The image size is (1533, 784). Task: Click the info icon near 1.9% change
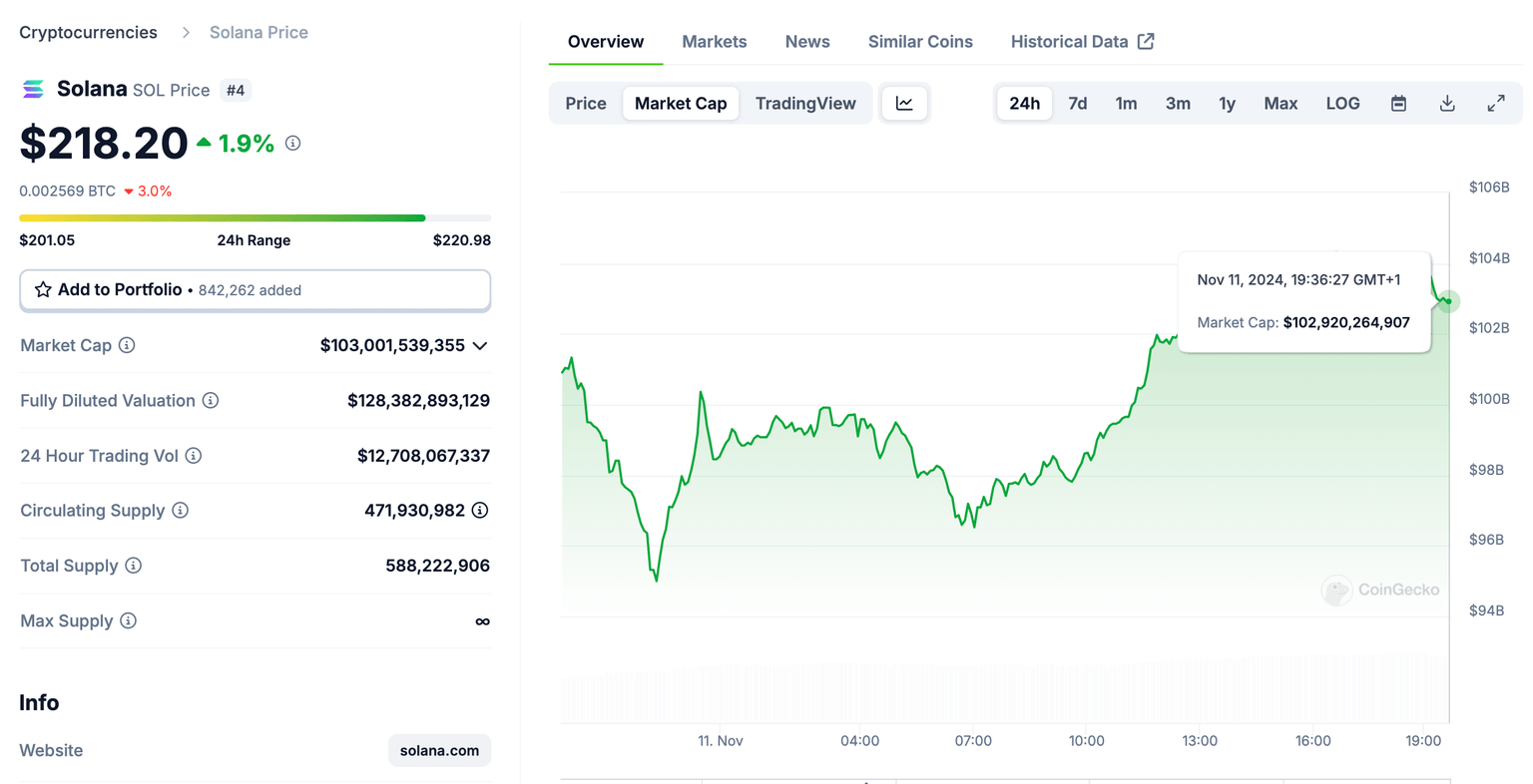[x=292, y=144]
